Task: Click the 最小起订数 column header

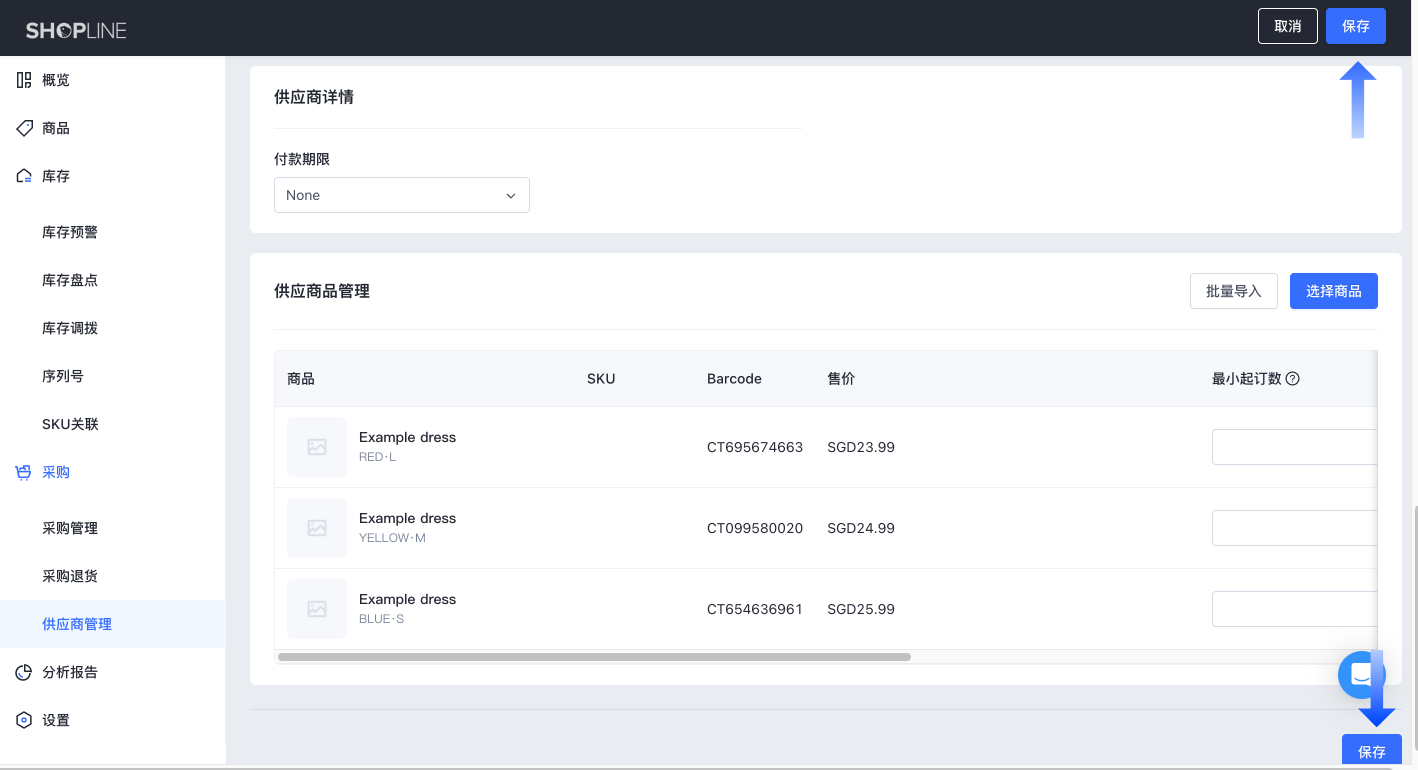Action: [x=1246, y=379]
